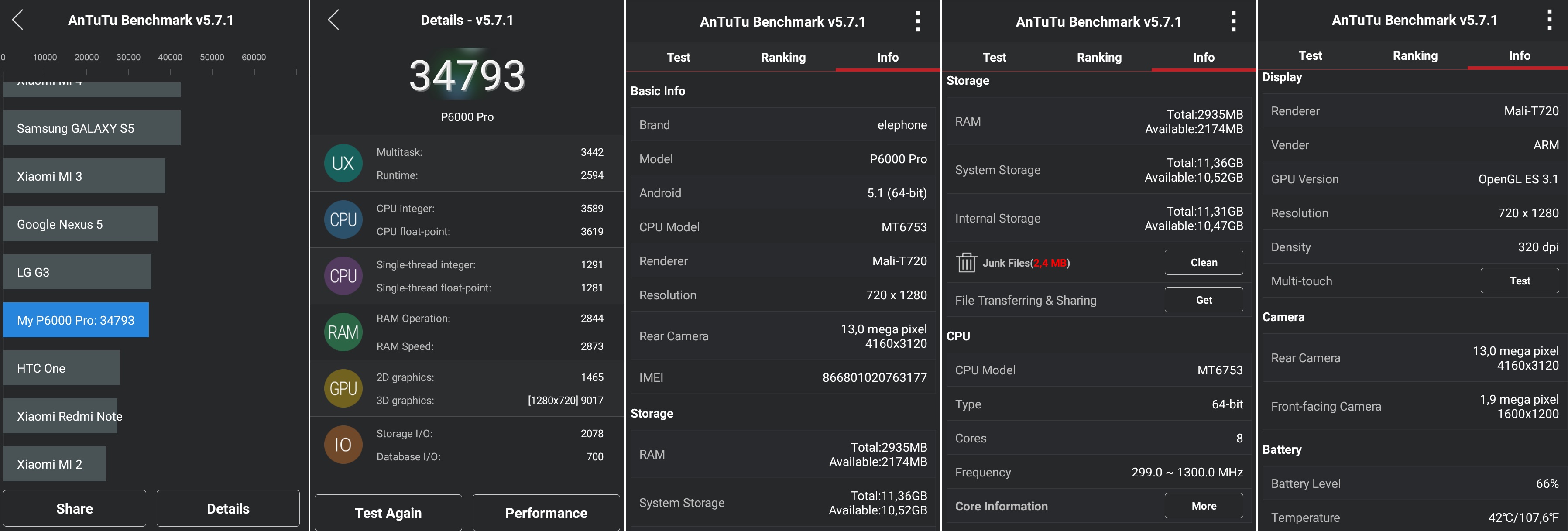Tap the Vender ARM row
1568x531 pixels.
point(1415,145)
